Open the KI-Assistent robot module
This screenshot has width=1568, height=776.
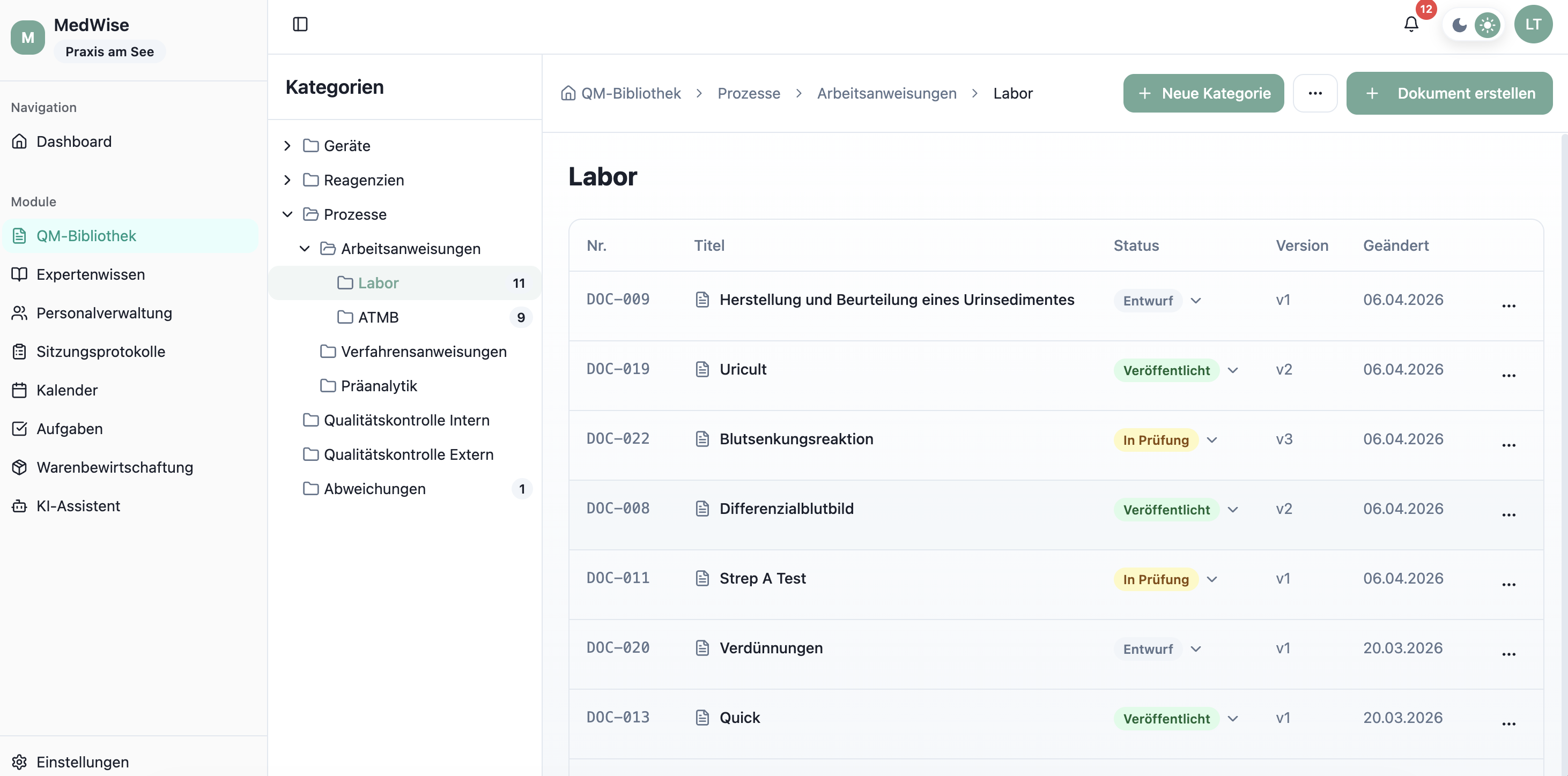point(78,506)
